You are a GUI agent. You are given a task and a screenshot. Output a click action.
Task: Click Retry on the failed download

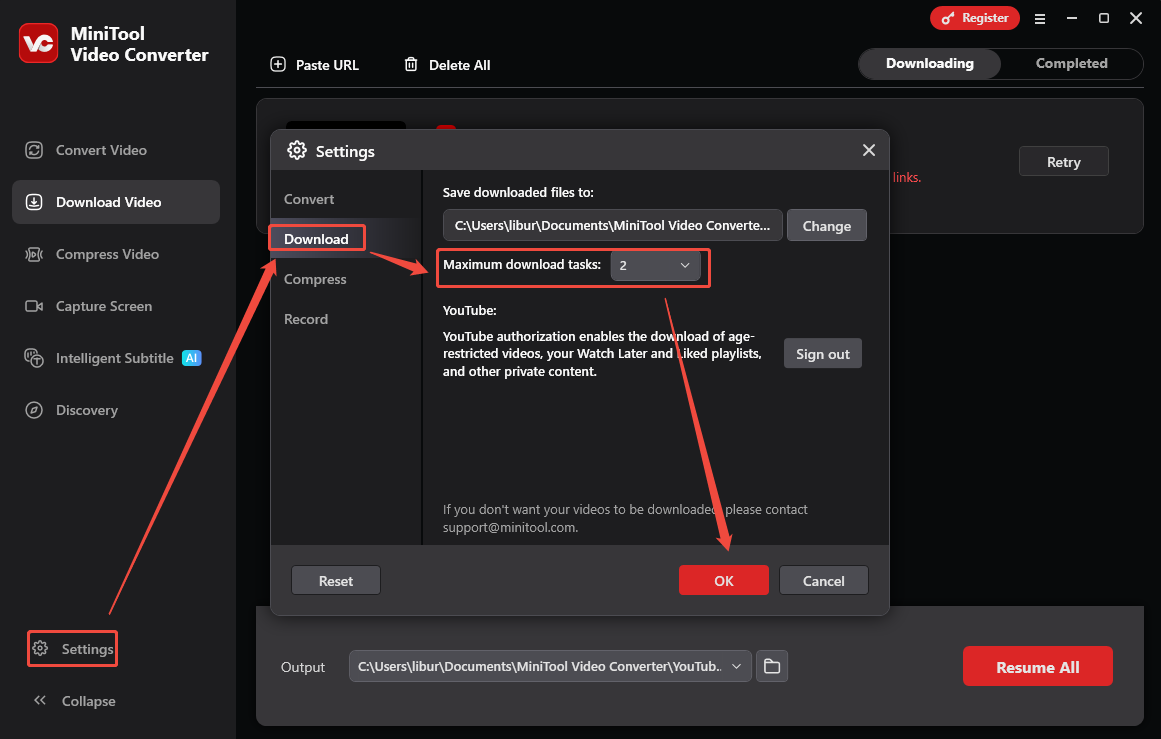tap(1063, 161)
